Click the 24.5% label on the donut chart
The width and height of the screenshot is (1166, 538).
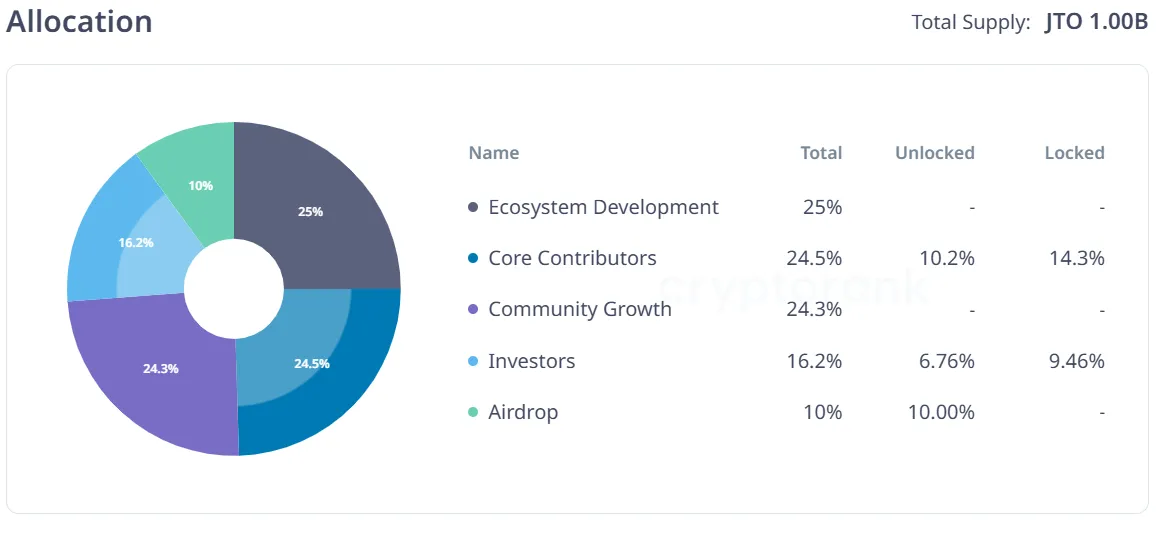click(x=311, y=363)
